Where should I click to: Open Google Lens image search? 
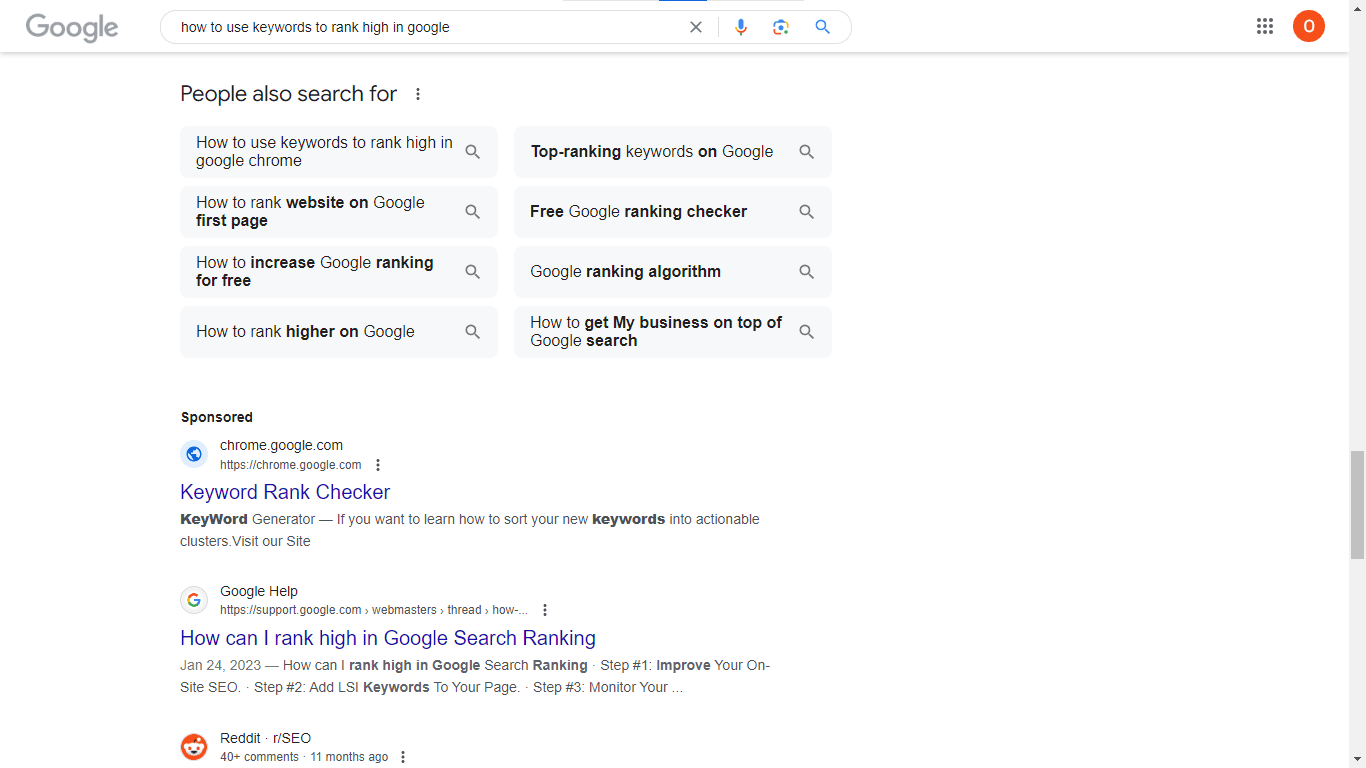click(781, 27)
